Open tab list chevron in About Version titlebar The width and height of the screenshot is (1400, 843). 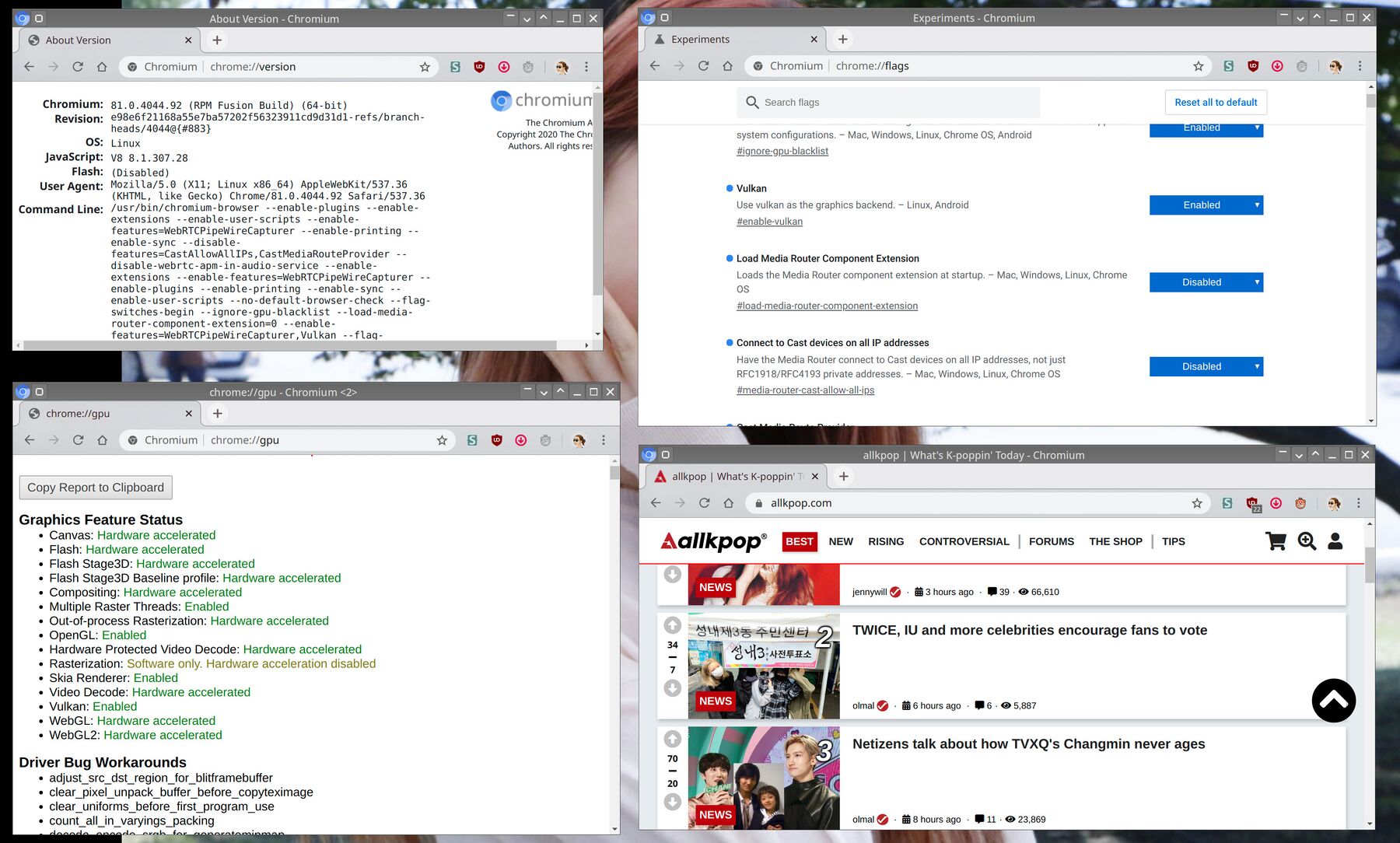(527, 19)
